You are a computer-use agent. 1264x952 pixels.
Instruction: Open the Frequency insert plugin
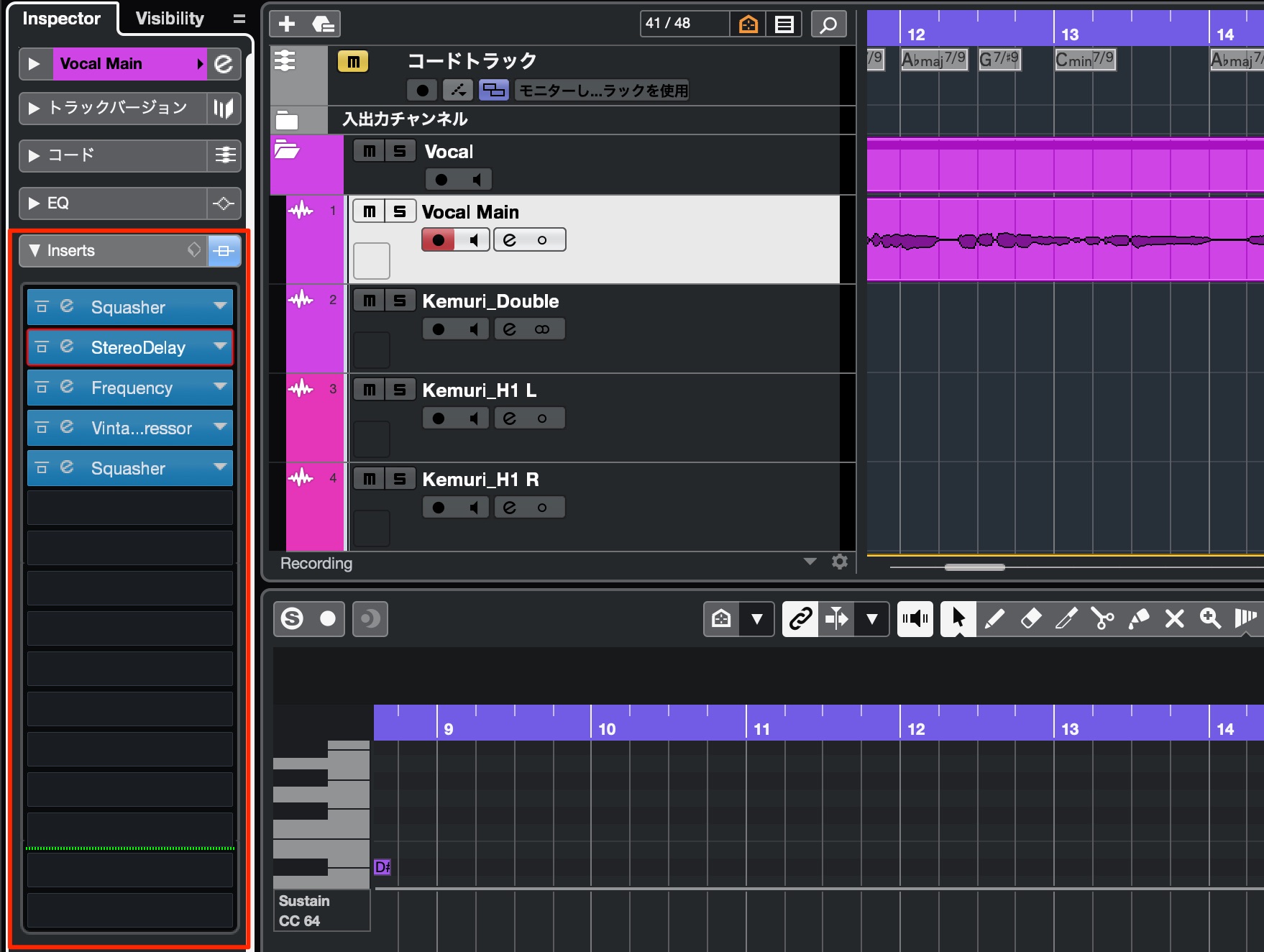point(132,388)
